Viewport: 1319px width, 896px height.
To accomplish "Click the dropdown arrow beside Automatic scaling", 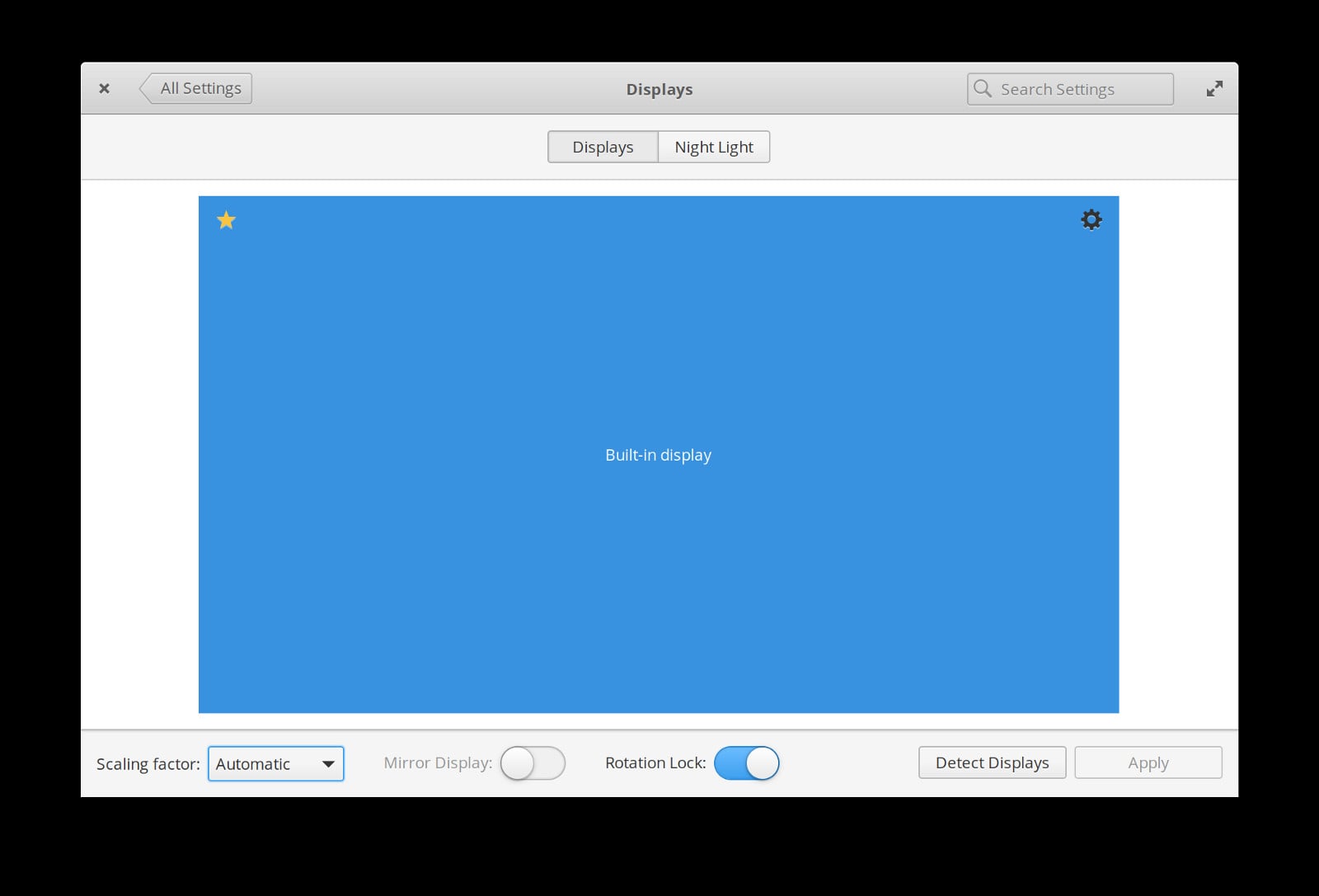I will pyautogui.click(x=328, y=764).
